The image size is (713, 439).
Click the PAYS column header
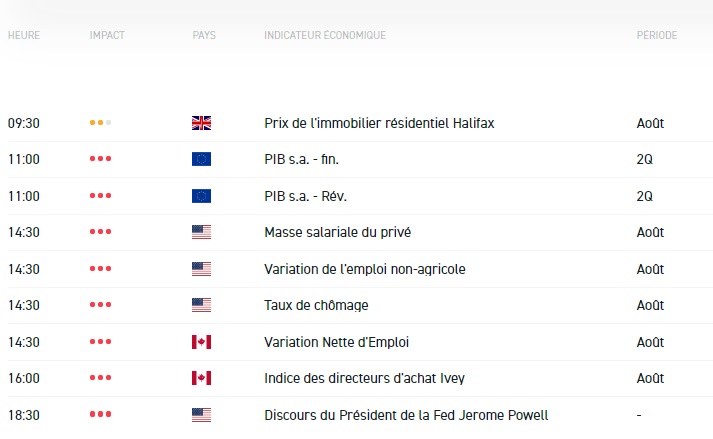[x=204, y=35]
